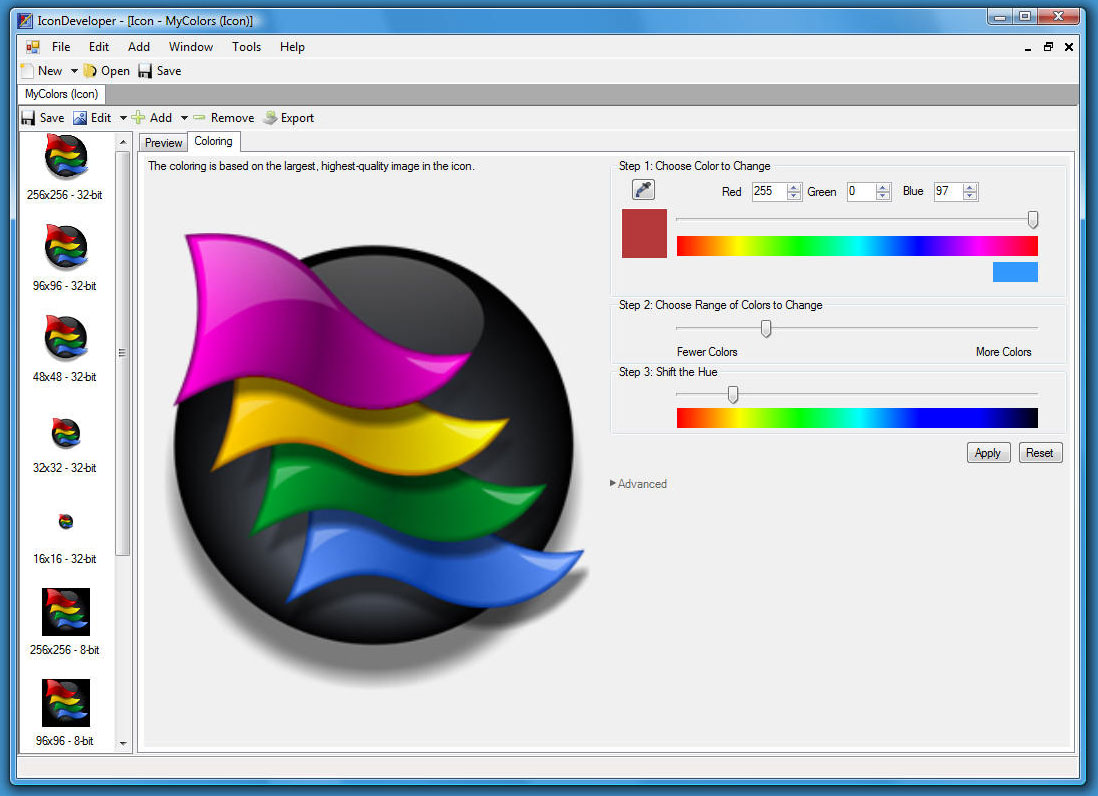Select the 32x32 - 32-bit image
Viewport: 1098px width, 796px height.
64,445
